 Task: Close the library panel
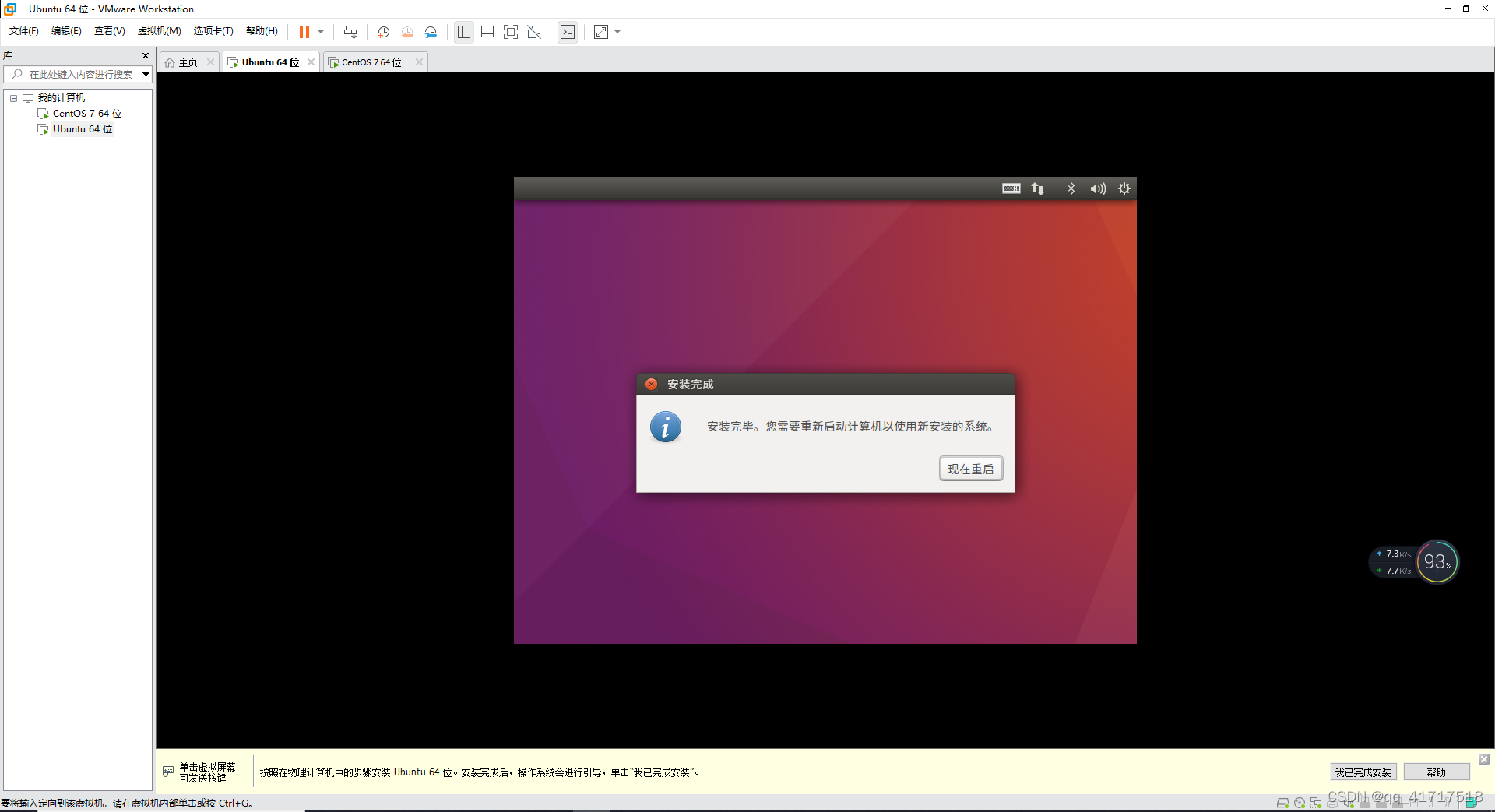pos(146,56)
